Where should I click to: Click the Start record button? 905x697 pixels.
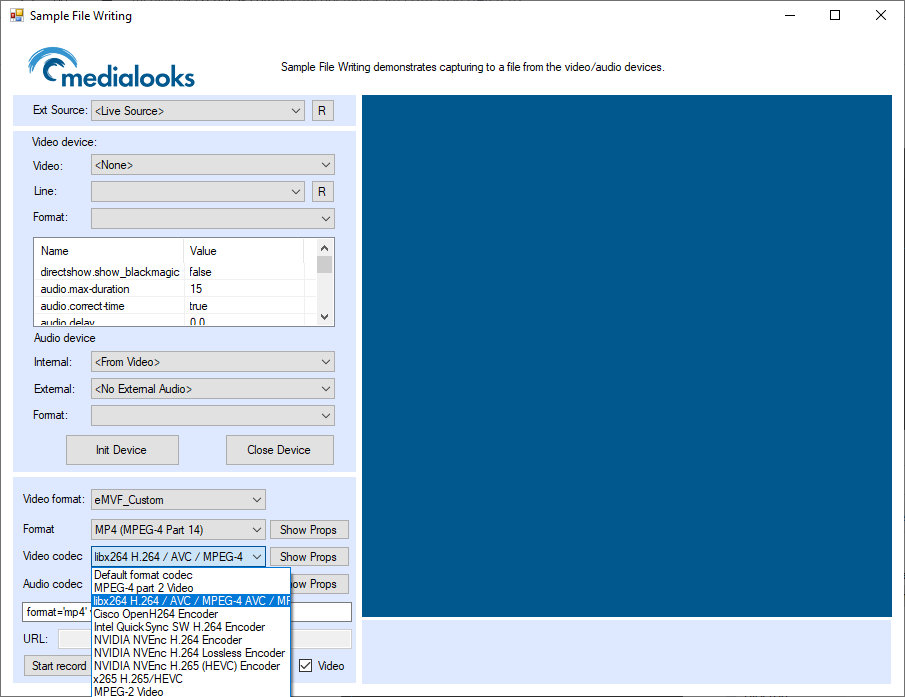pos(59,666)
